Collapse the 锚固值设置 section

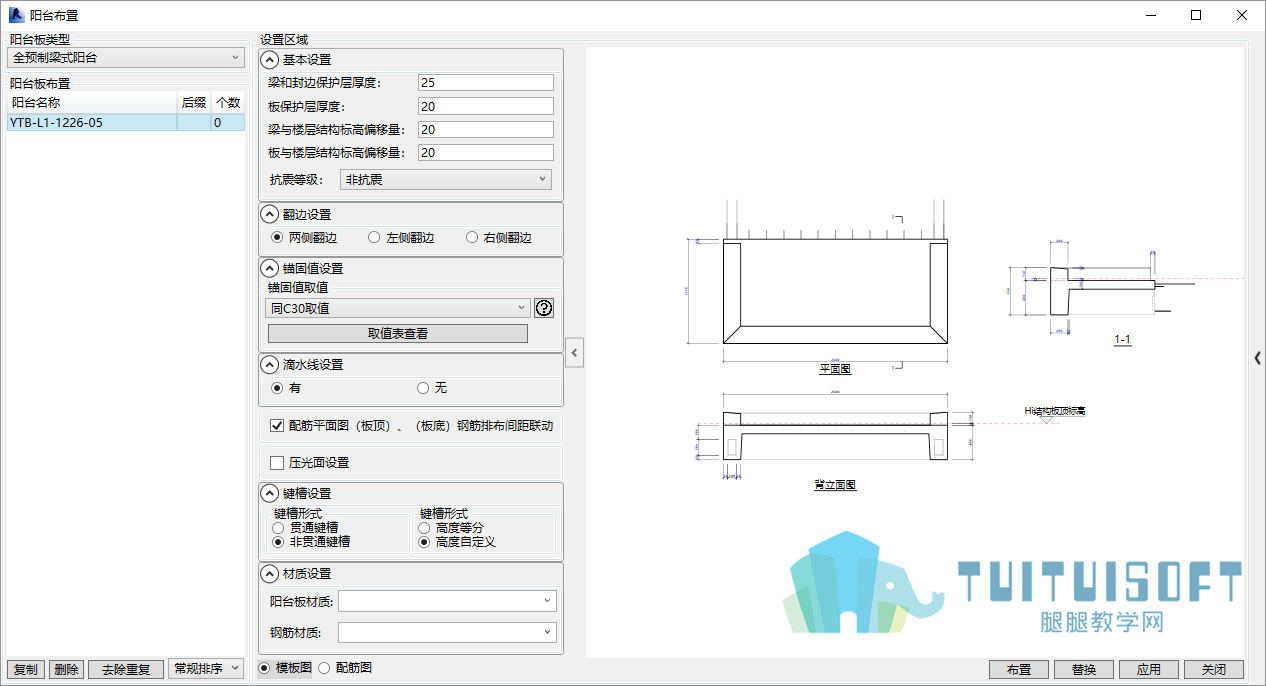[270, 268]
